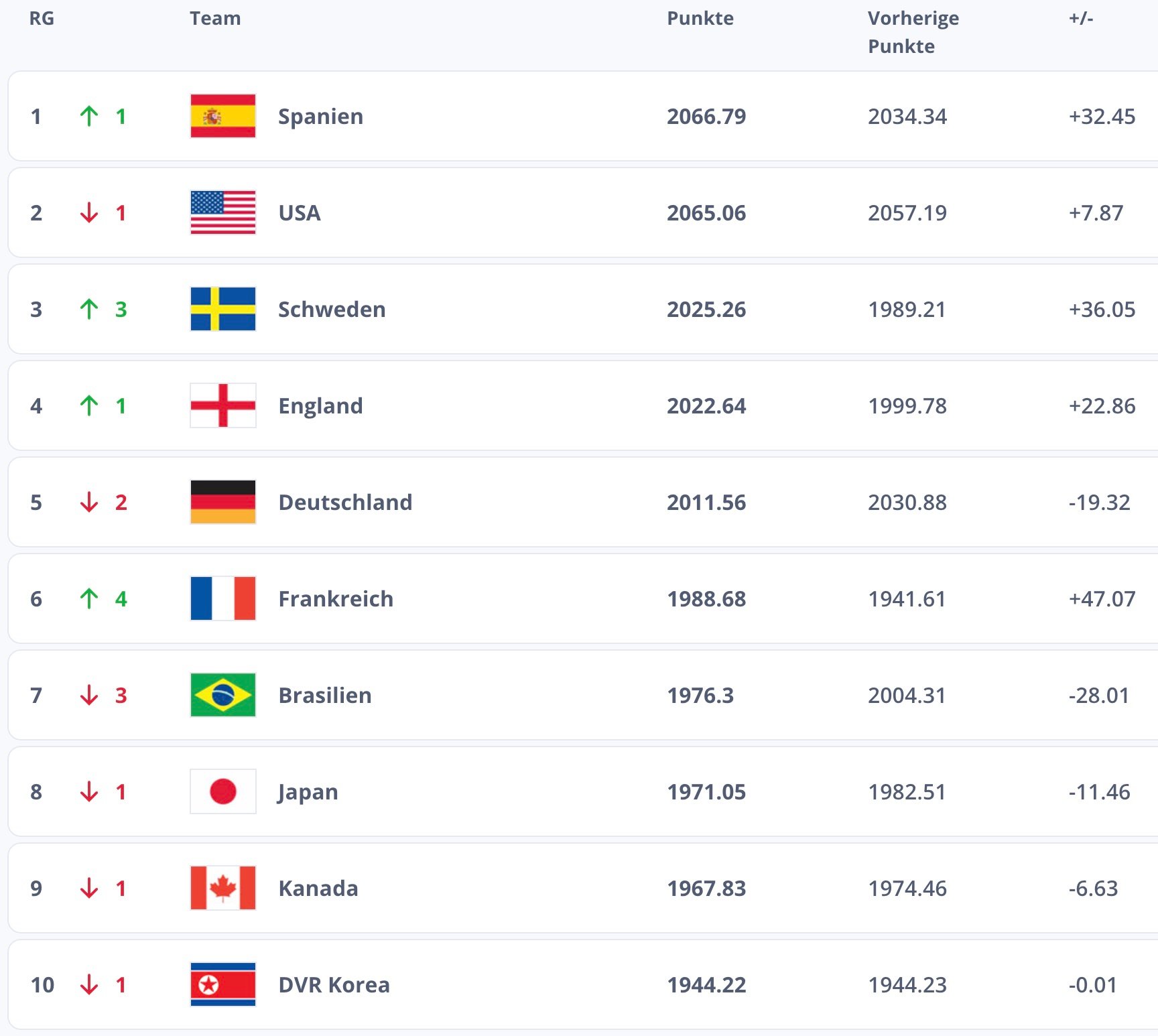Click red down arrow beside Brasilien rank

(x=88, y=695)
